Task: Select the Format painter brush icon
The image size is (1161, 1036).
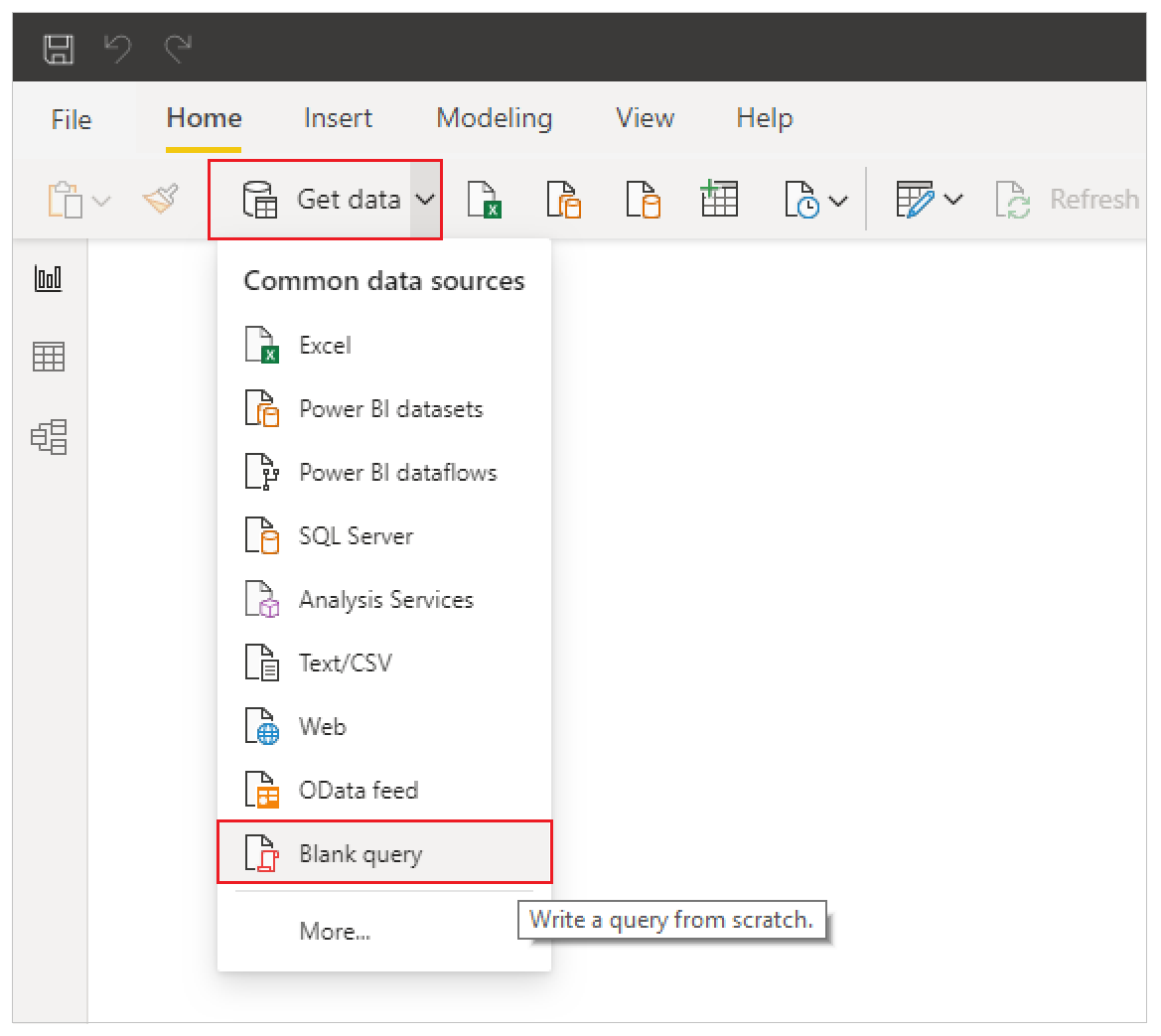Action: coord(160,200)
